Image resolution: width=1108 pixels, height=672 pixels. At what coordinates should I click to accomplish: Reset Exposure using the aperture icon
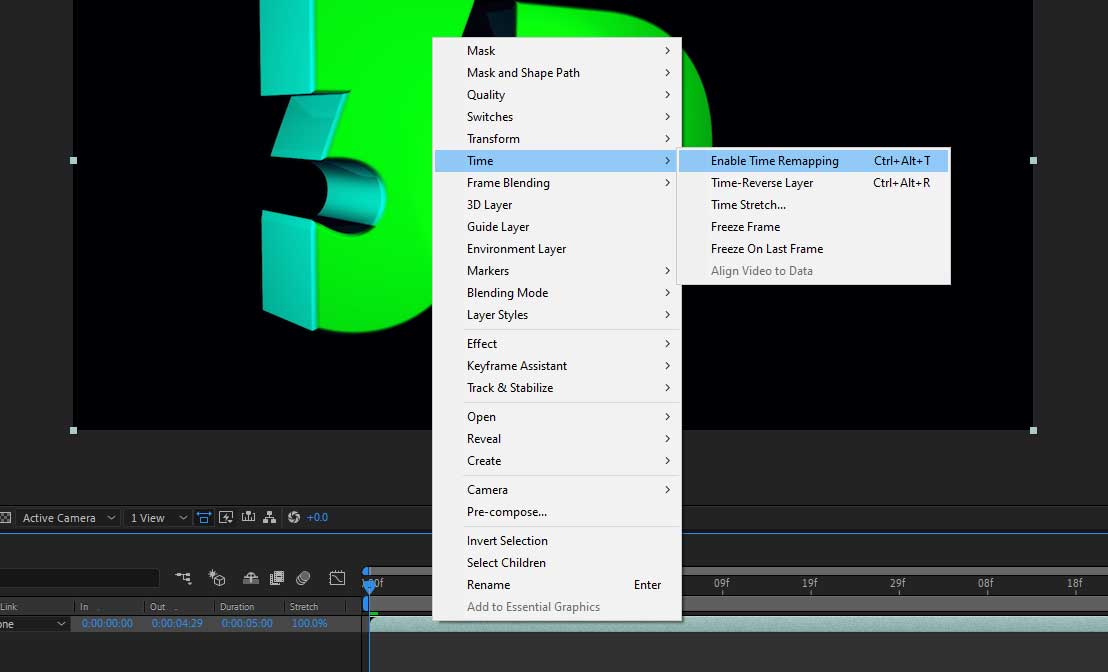(x=294, y=517)
